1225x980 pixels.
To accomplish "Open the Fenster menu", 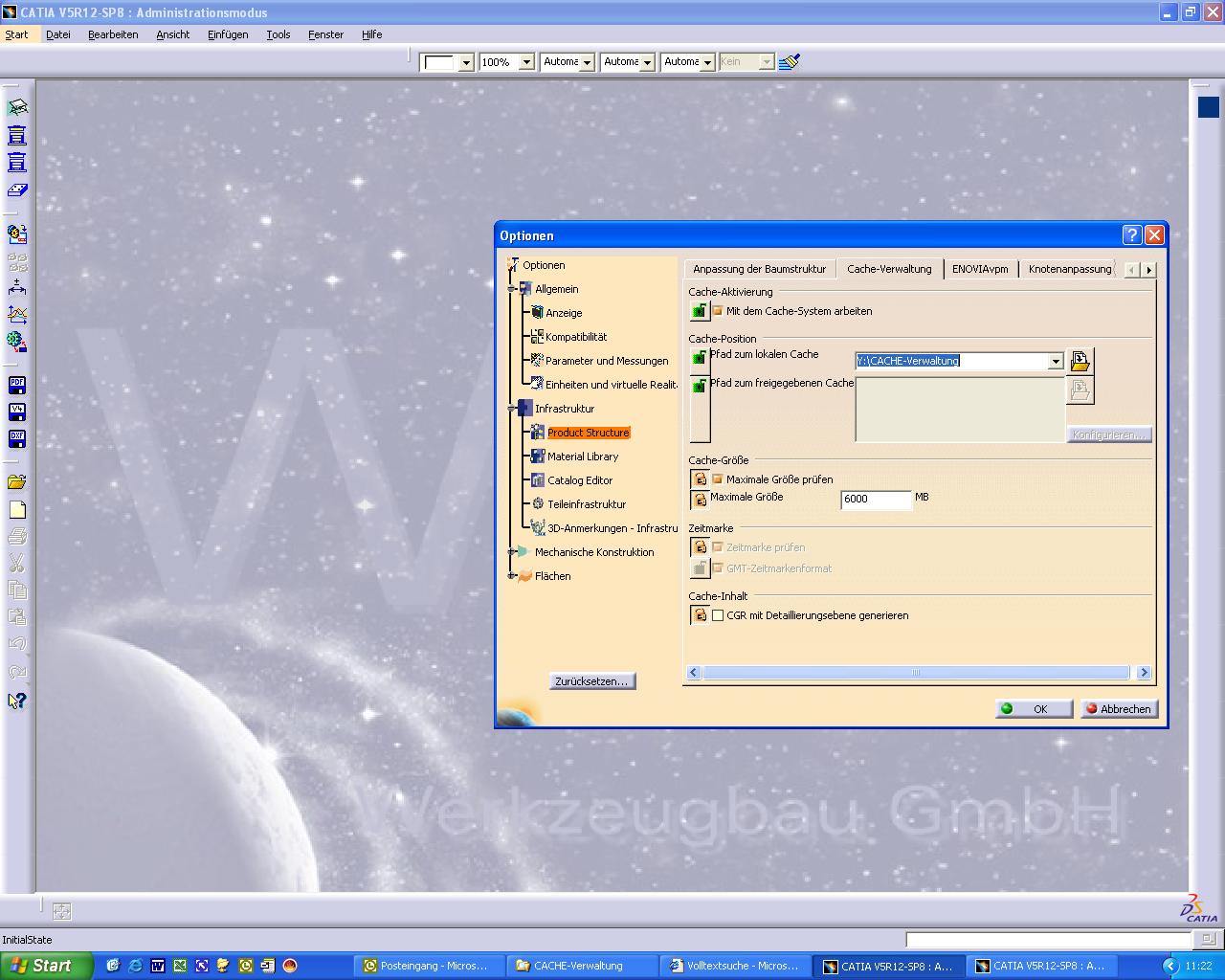I will click(x=325, y=34).
